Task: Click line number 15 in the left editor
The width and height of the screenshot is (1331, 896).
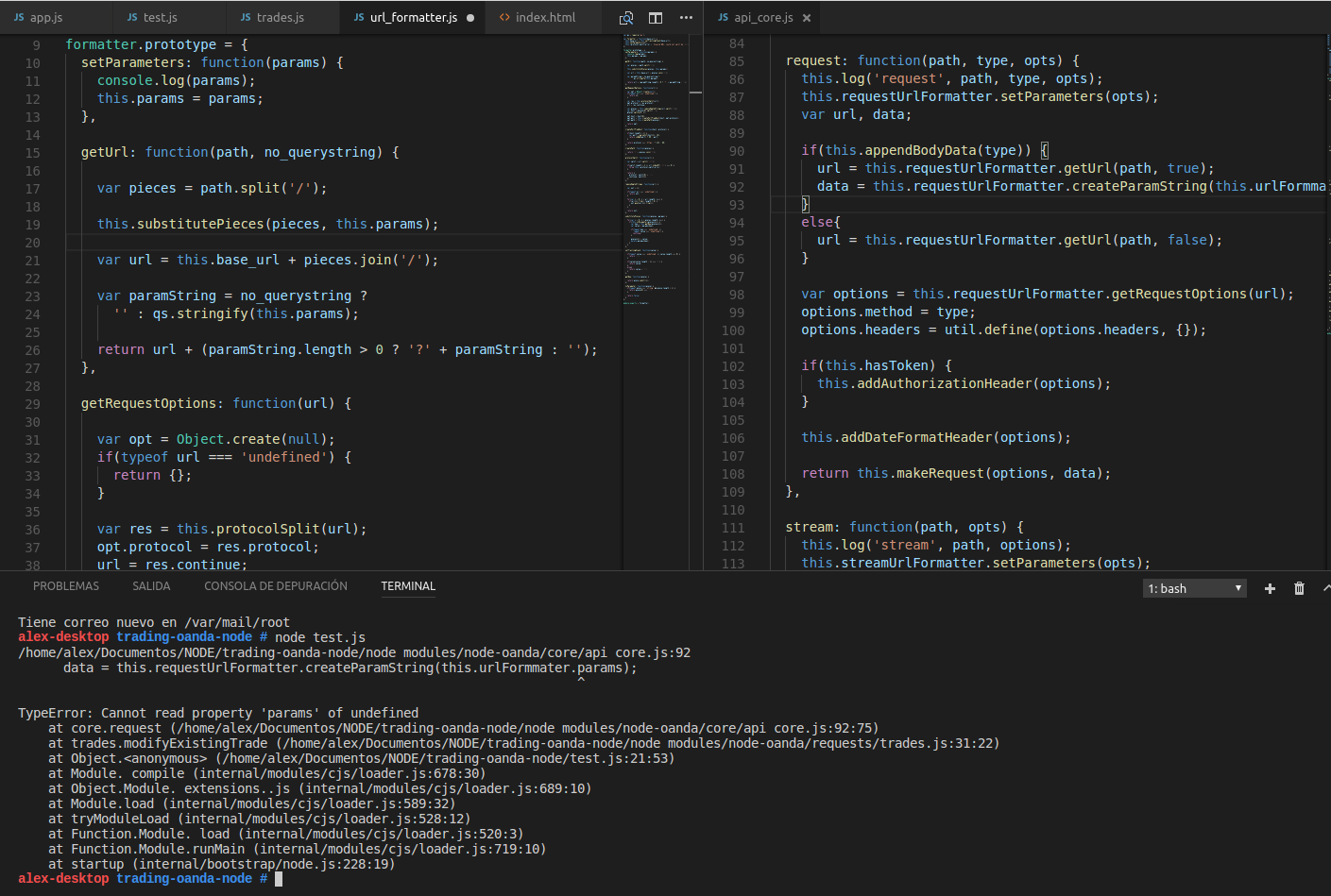Action: pos(33,153)
